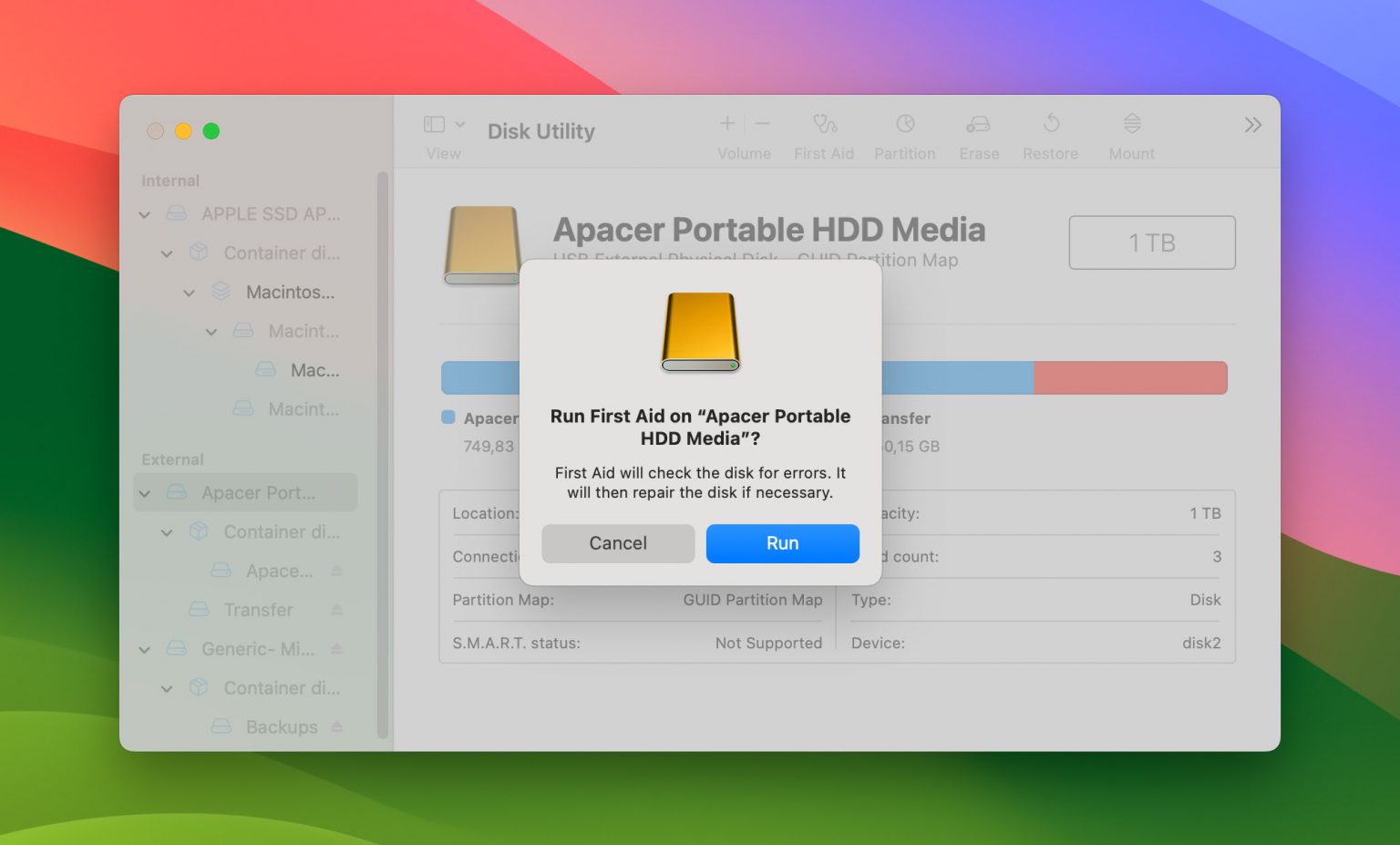Click the Run button to start First Aid
The height and width of the screenshot is (845, 1400).
point(782,543)
